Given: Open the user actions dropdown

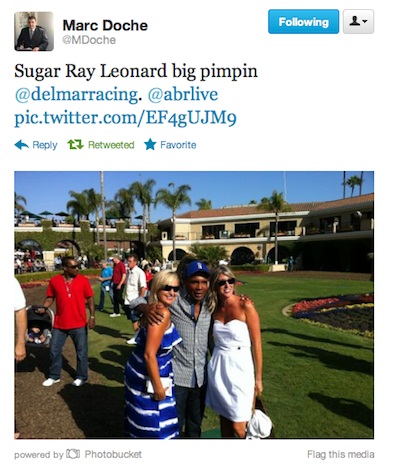Looking at the screenshot, I should click(358, 22).
